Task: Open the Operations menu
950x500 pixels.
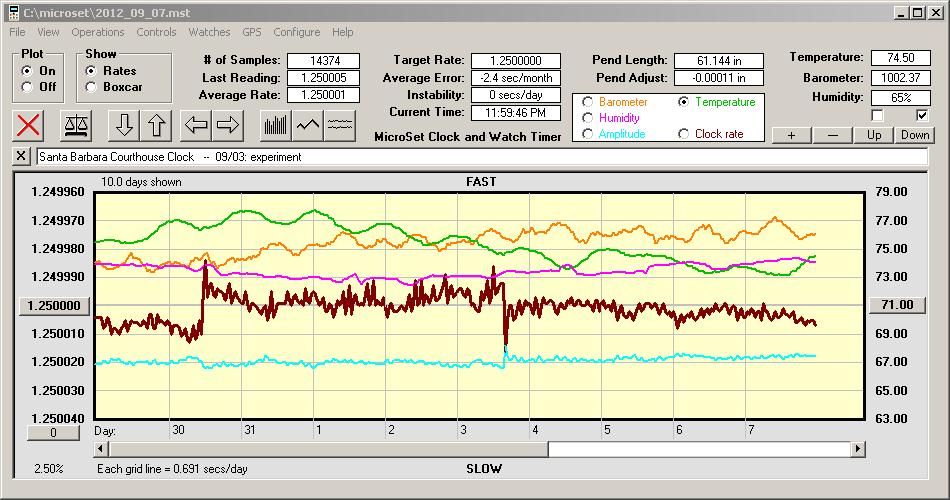Action: coord(98,32)
